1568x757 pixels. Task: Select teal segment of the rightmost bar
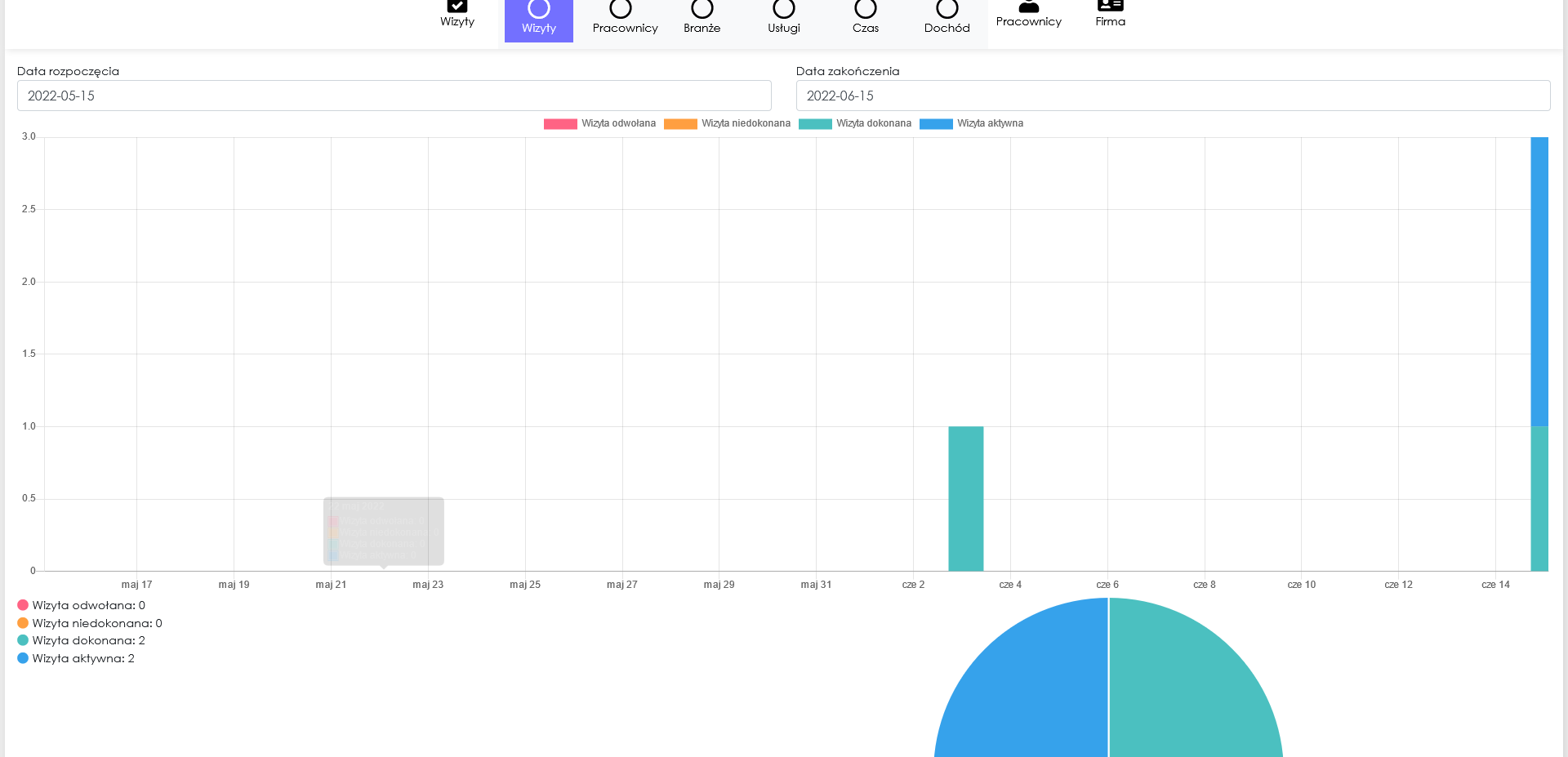(1539, 498)
